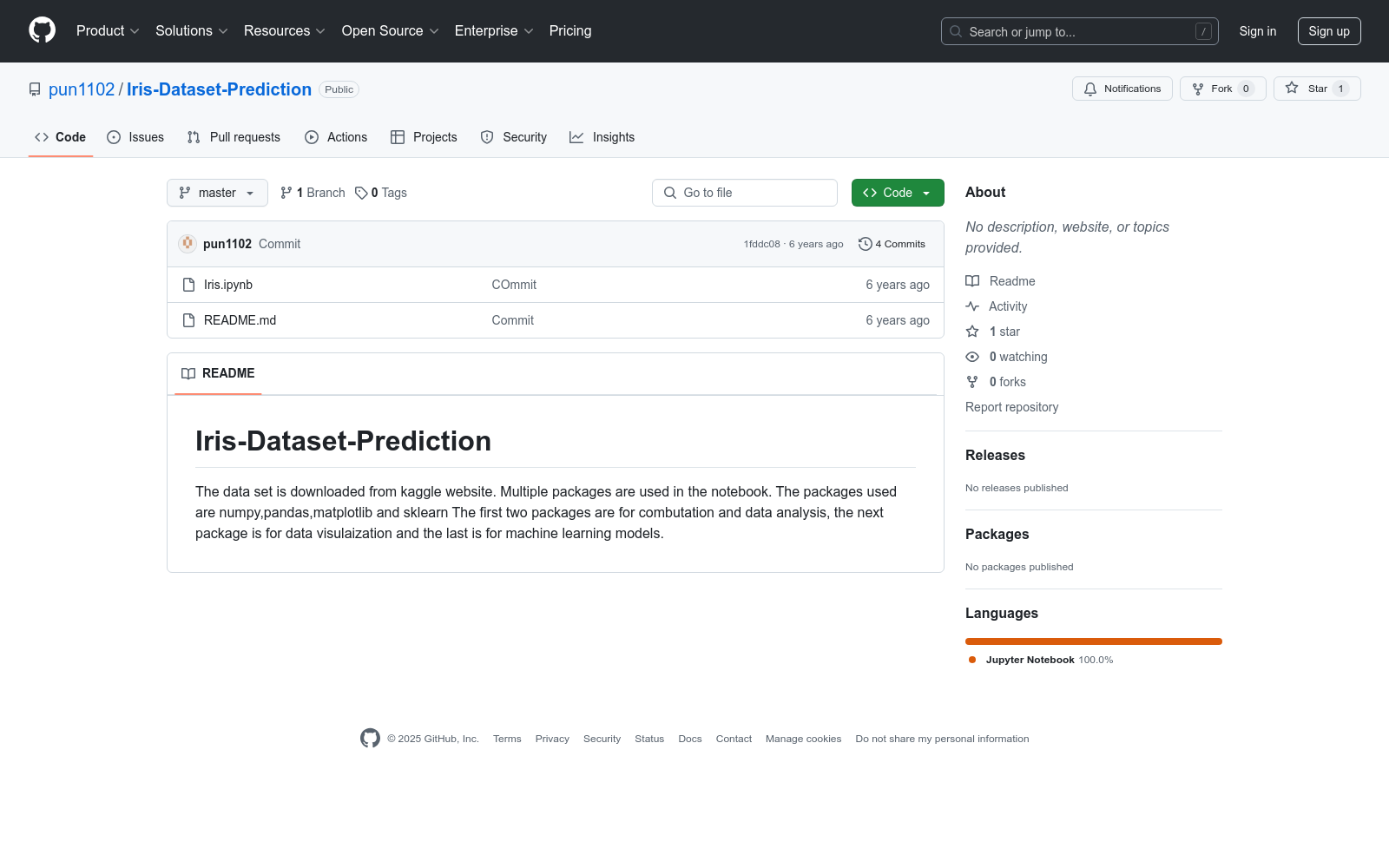View the 0 Tags list
This screenshot has width=1389, height=868.
coord(381,193)
